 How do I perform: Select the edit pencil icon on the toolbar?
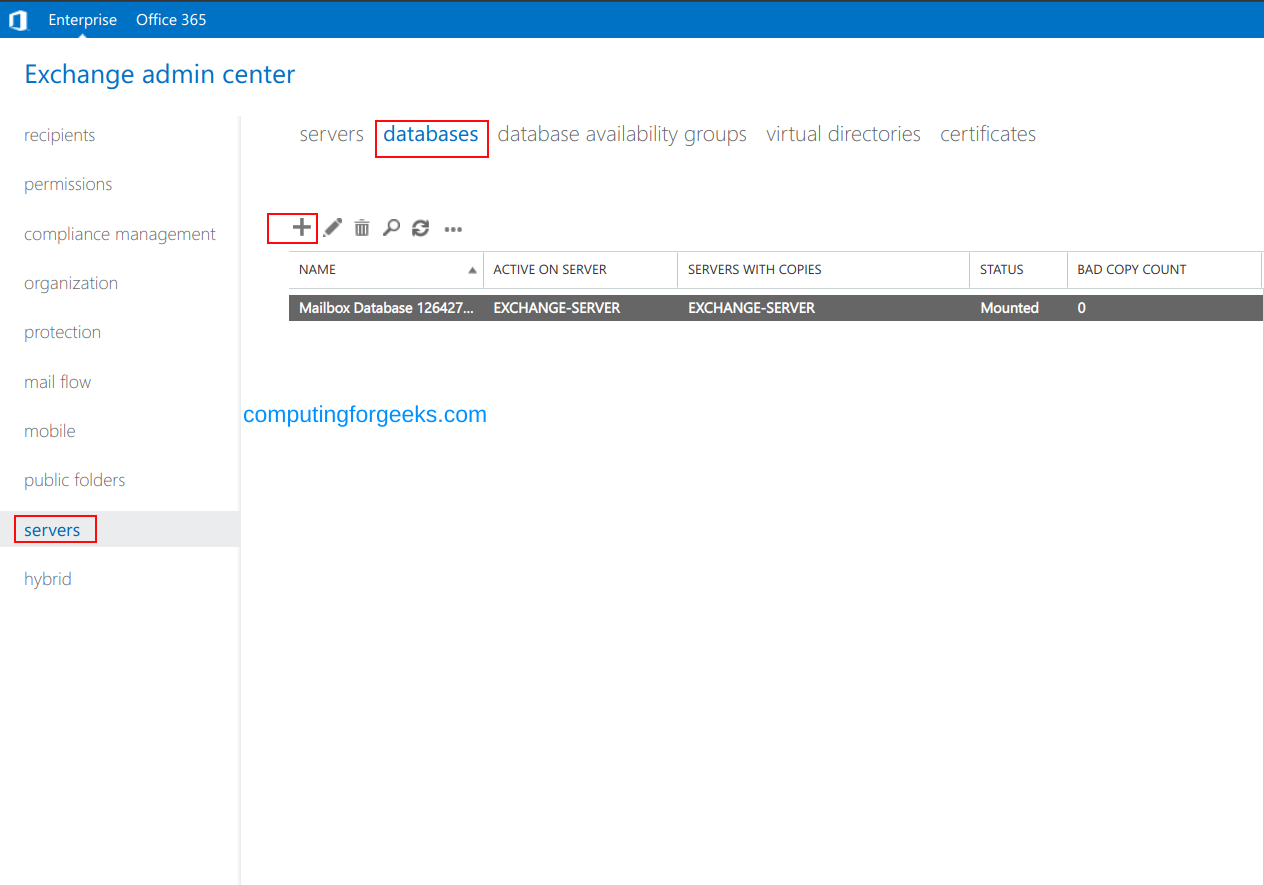pos(331,228)
